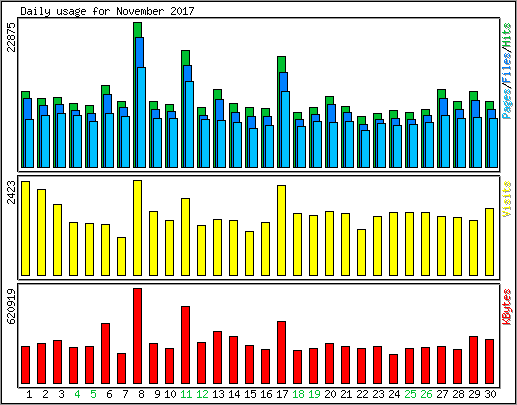
Task: Select the cyan Pages bar for day 17
Action: point(286,129)
